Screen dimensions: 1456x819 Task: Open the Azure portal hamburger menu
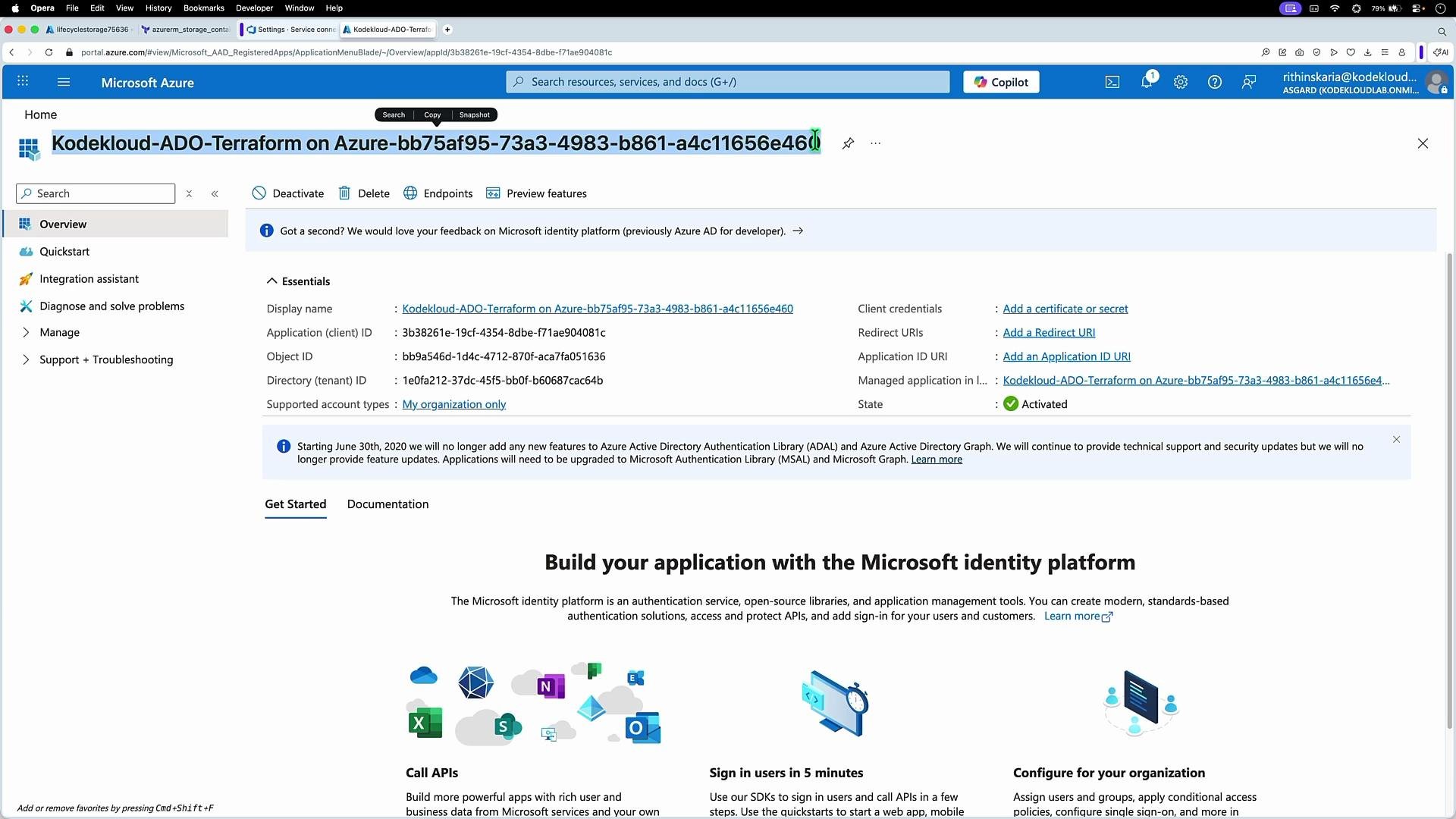64,82
